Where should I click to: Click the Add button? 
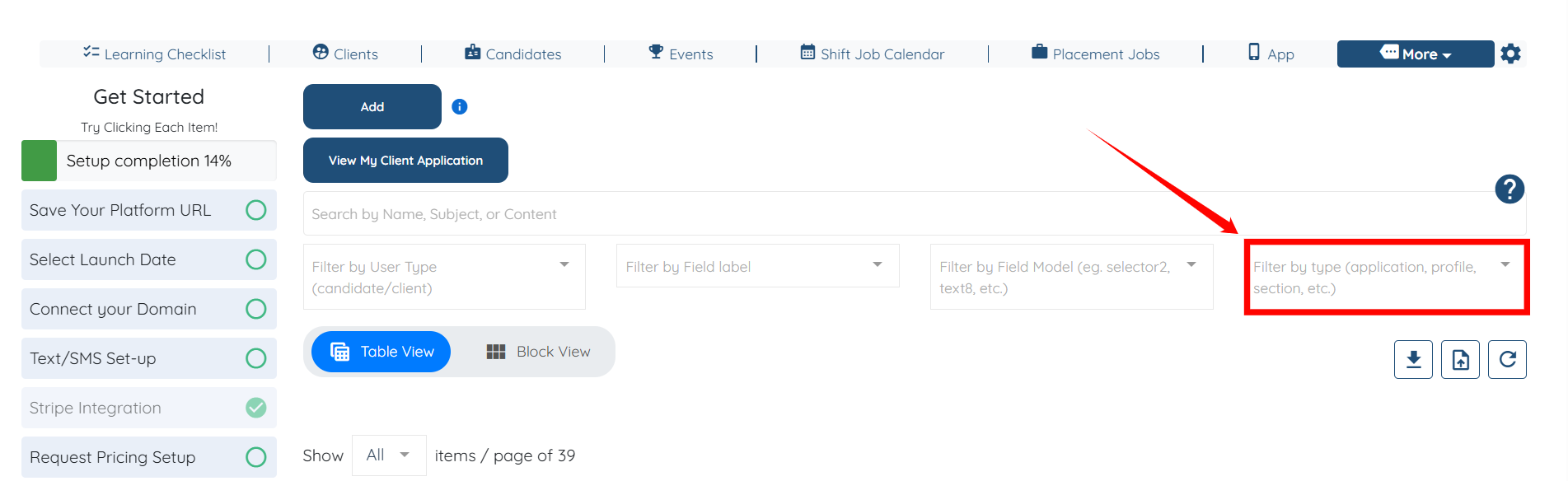(x=372, y=107)
